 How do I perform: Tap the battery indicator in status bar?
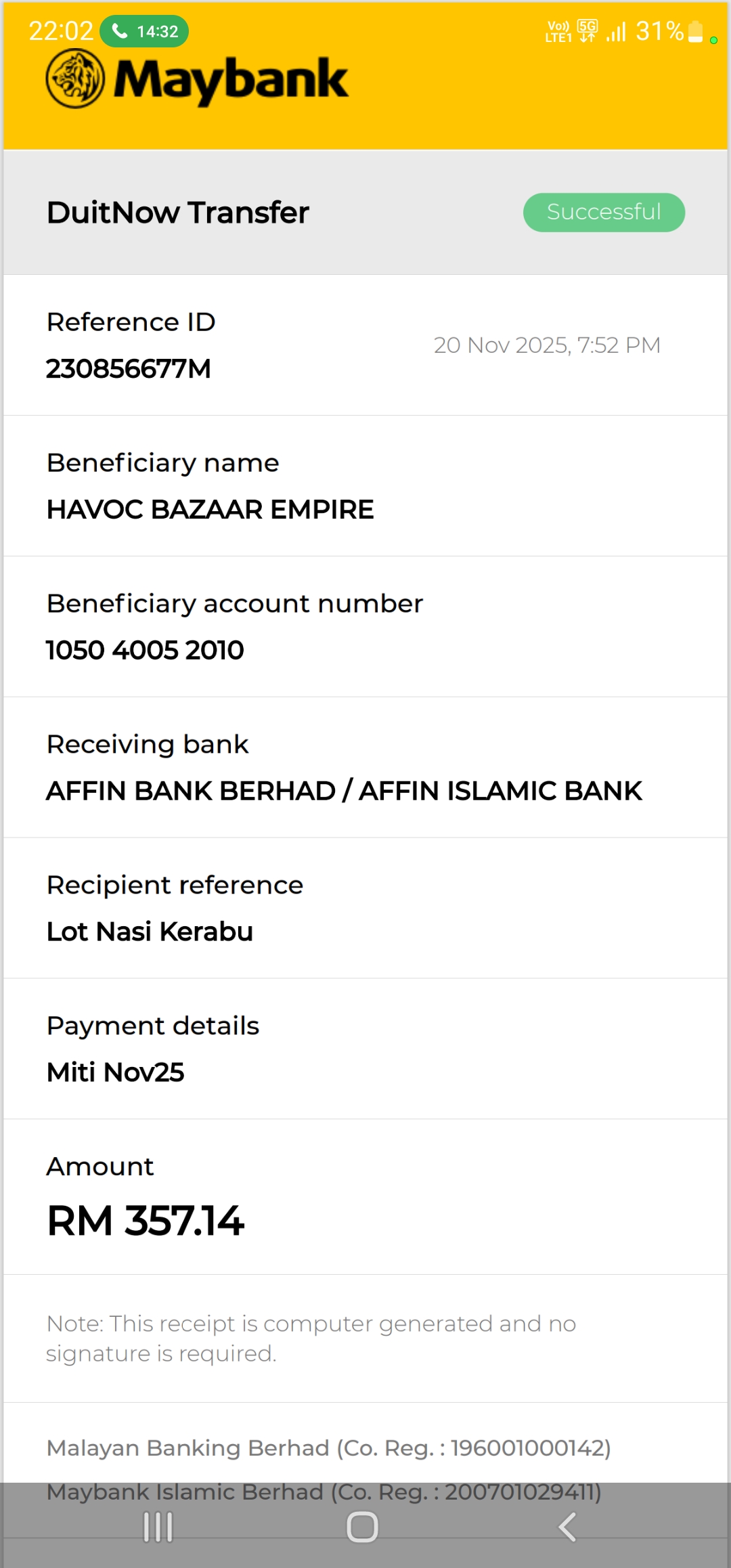tap(695, 31)
